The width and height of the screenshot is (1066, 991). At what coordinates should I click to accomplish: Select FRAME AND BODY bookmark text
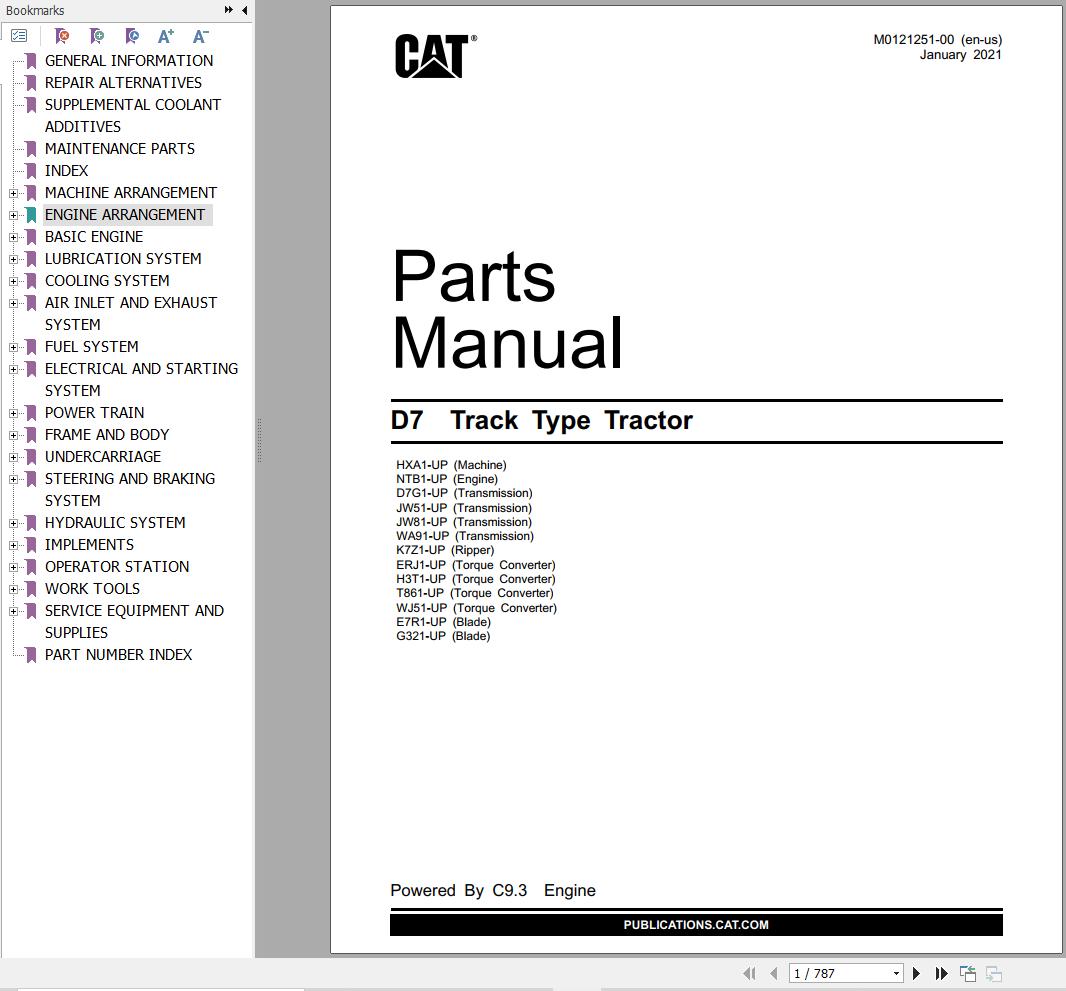(107, 434)
